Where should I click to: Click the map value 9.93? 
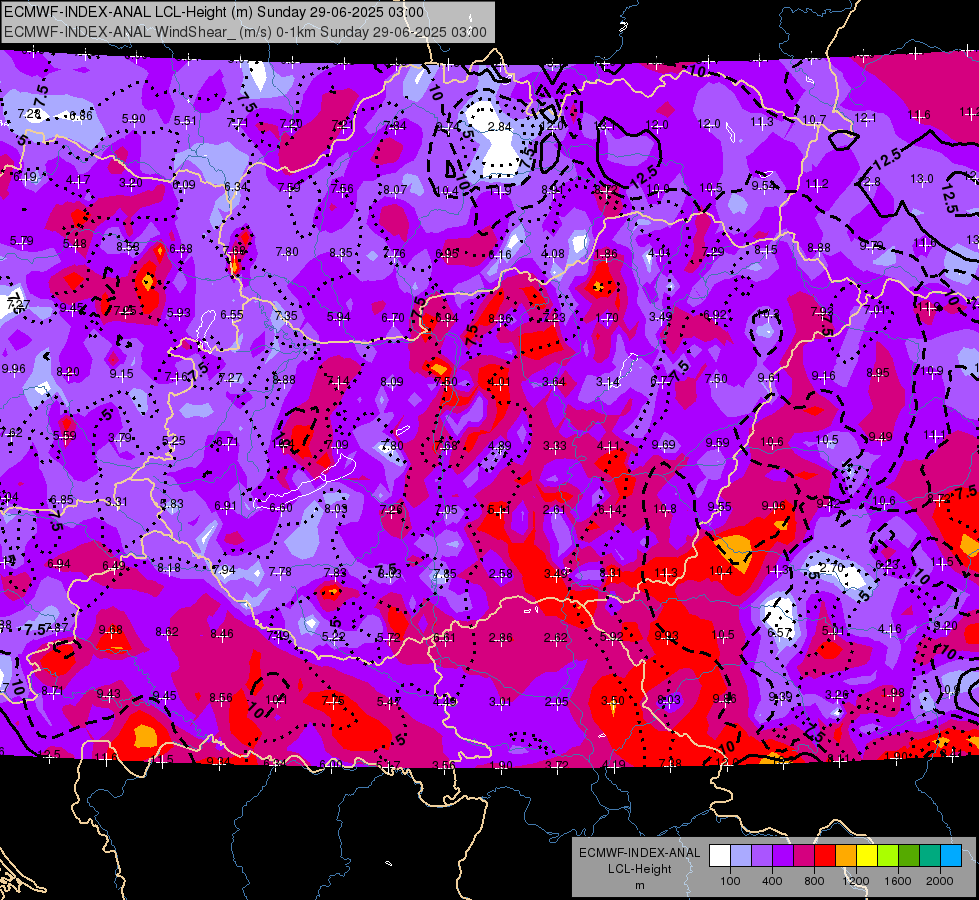point(667,636)
